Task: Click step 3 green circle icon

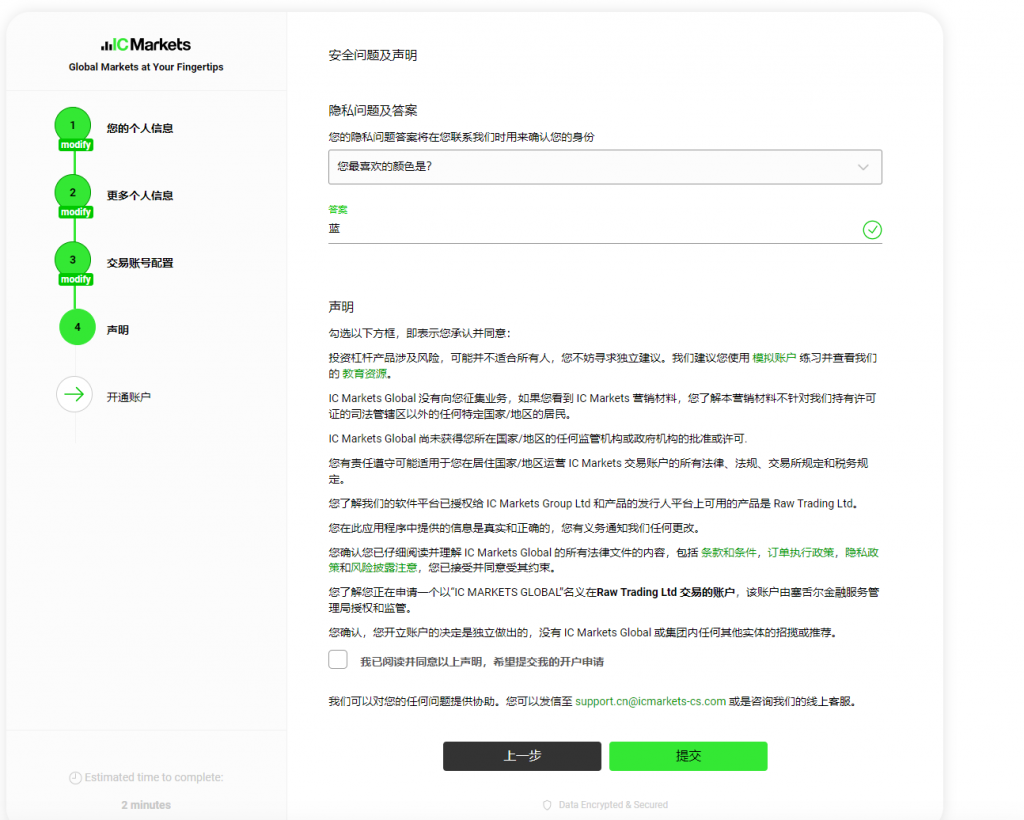Action: [72, 259]
